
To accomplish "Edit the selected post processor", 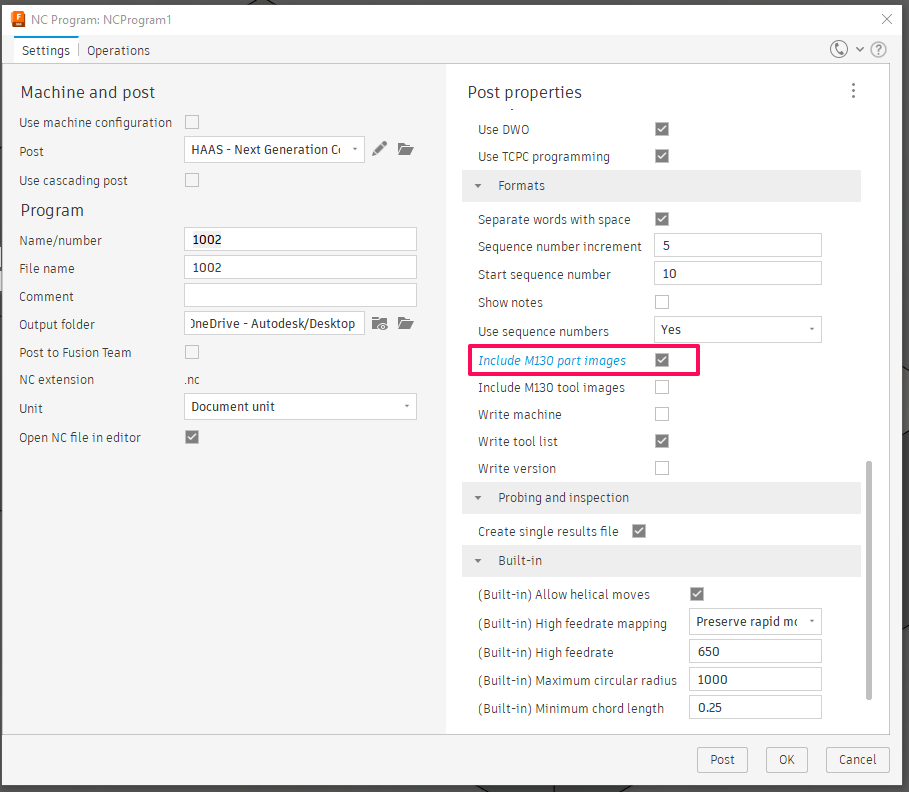I will click(x=379, y=148).
